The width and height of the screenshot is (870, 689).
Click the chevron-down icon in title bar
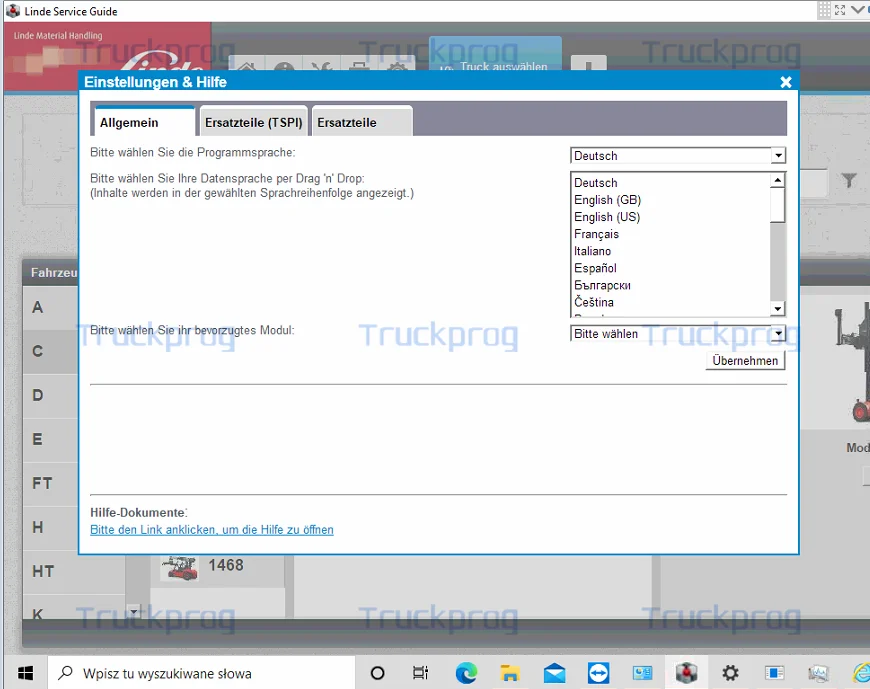857,10
